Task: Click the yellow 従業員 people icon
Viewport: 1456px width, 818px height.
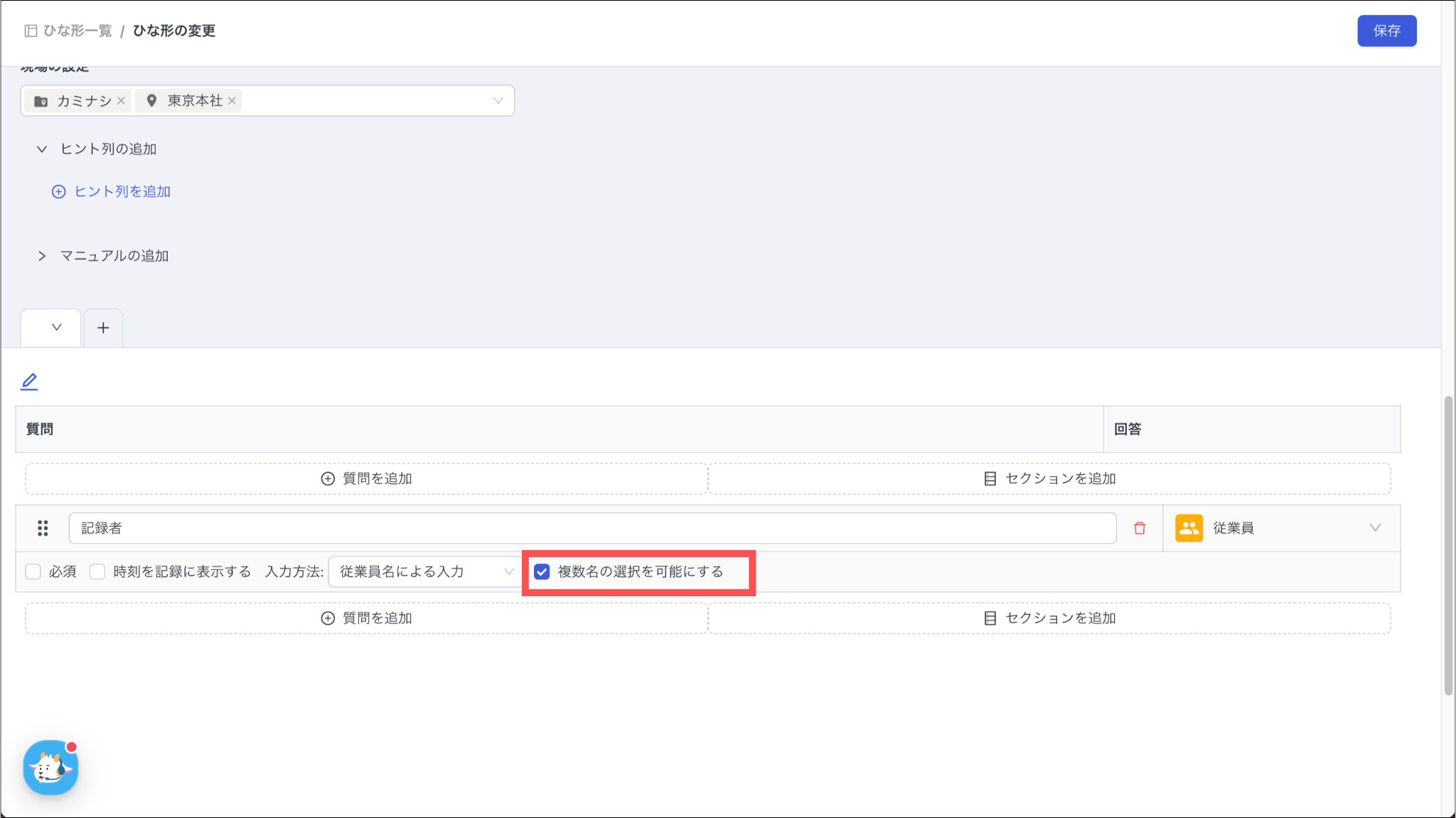Action: (x=1189, y=528)
